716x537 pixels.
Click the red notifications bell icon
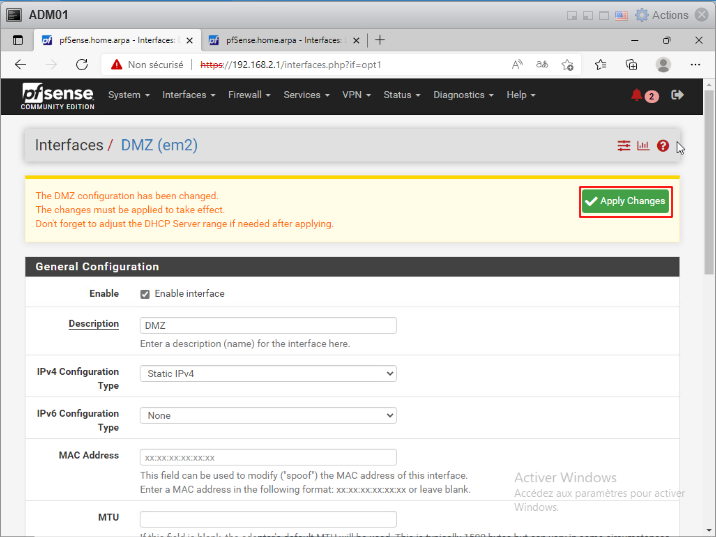click(x=637, y=95)
